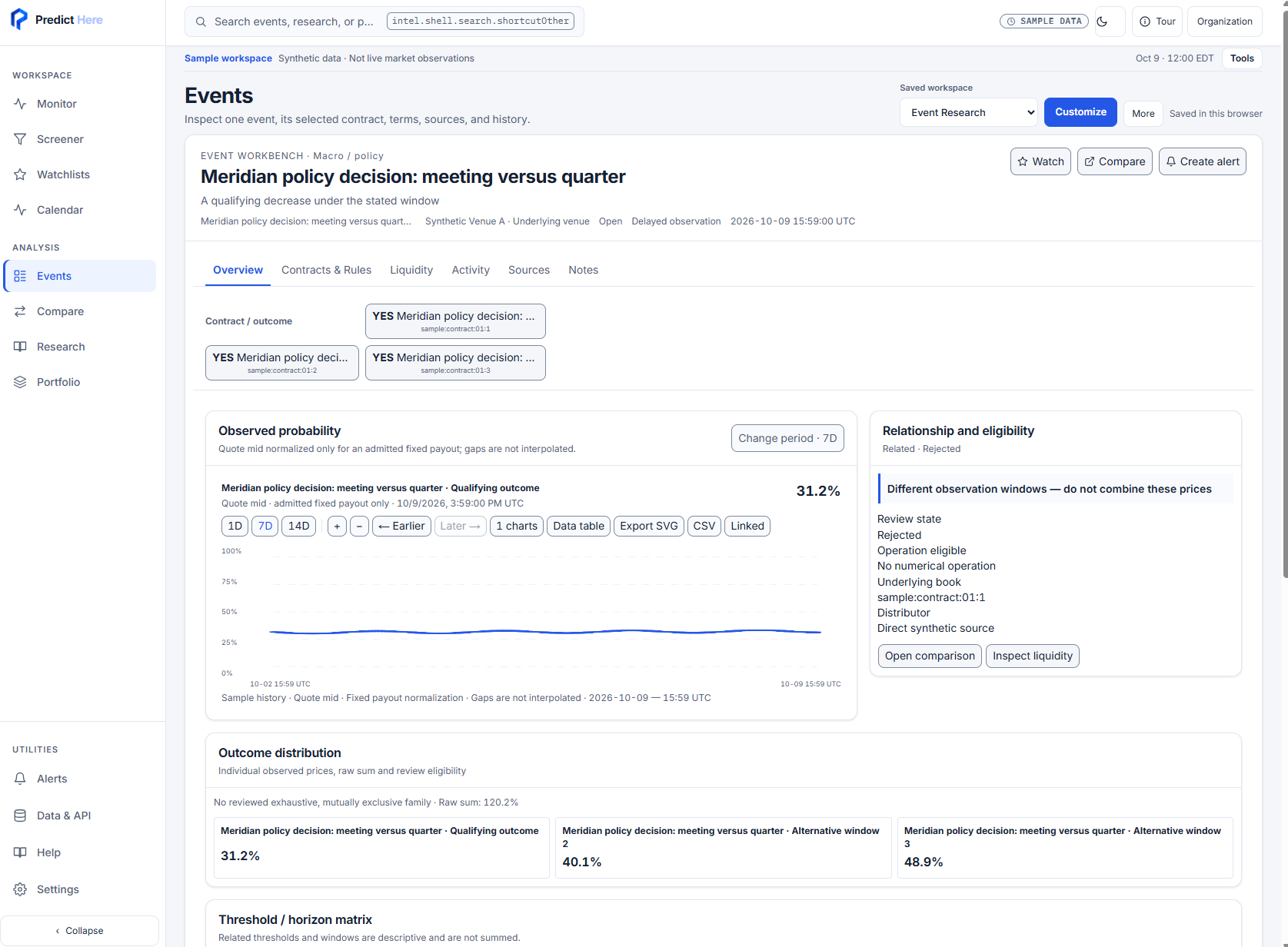Start the Tour
This screenshot has width=1288, height=947.
[x=1157, y=22]
